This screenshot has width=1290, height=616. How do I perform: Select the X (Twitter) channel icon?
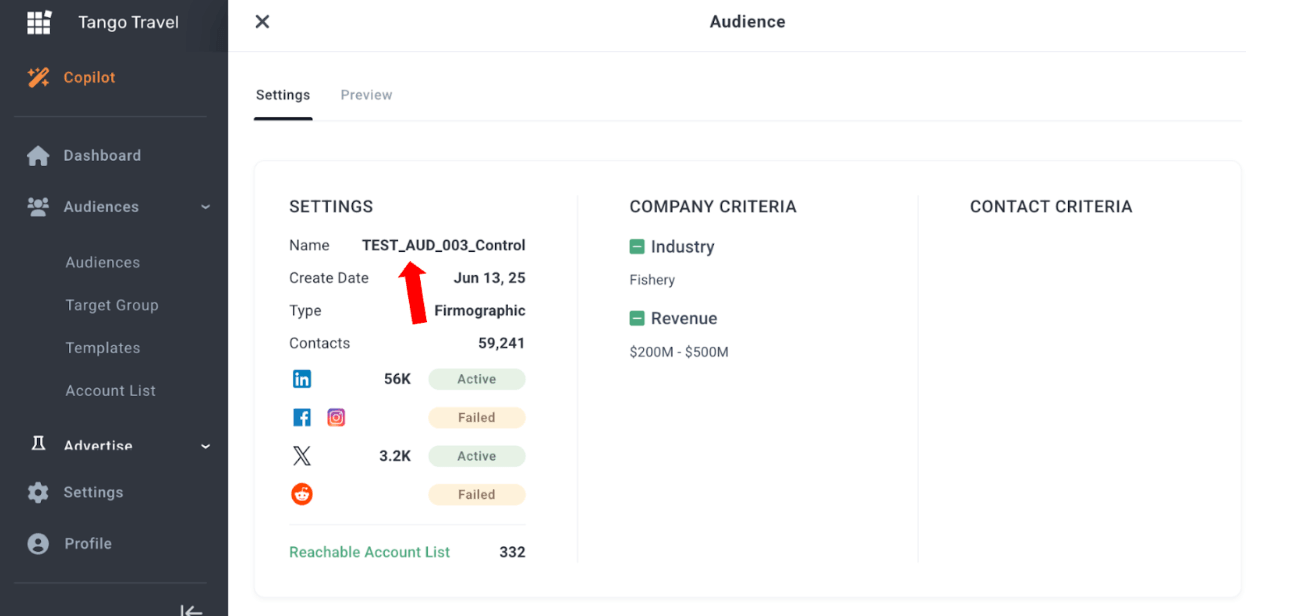click(x=302, y=455)
